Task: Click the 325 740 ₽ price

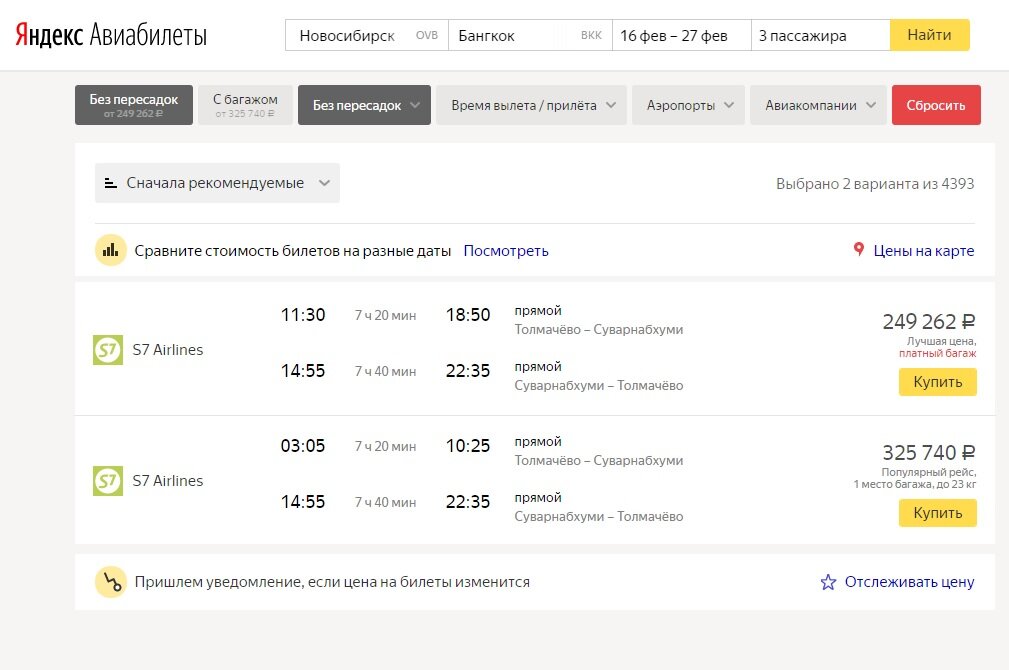Action: pyautogui.click(x=929, y=452)
